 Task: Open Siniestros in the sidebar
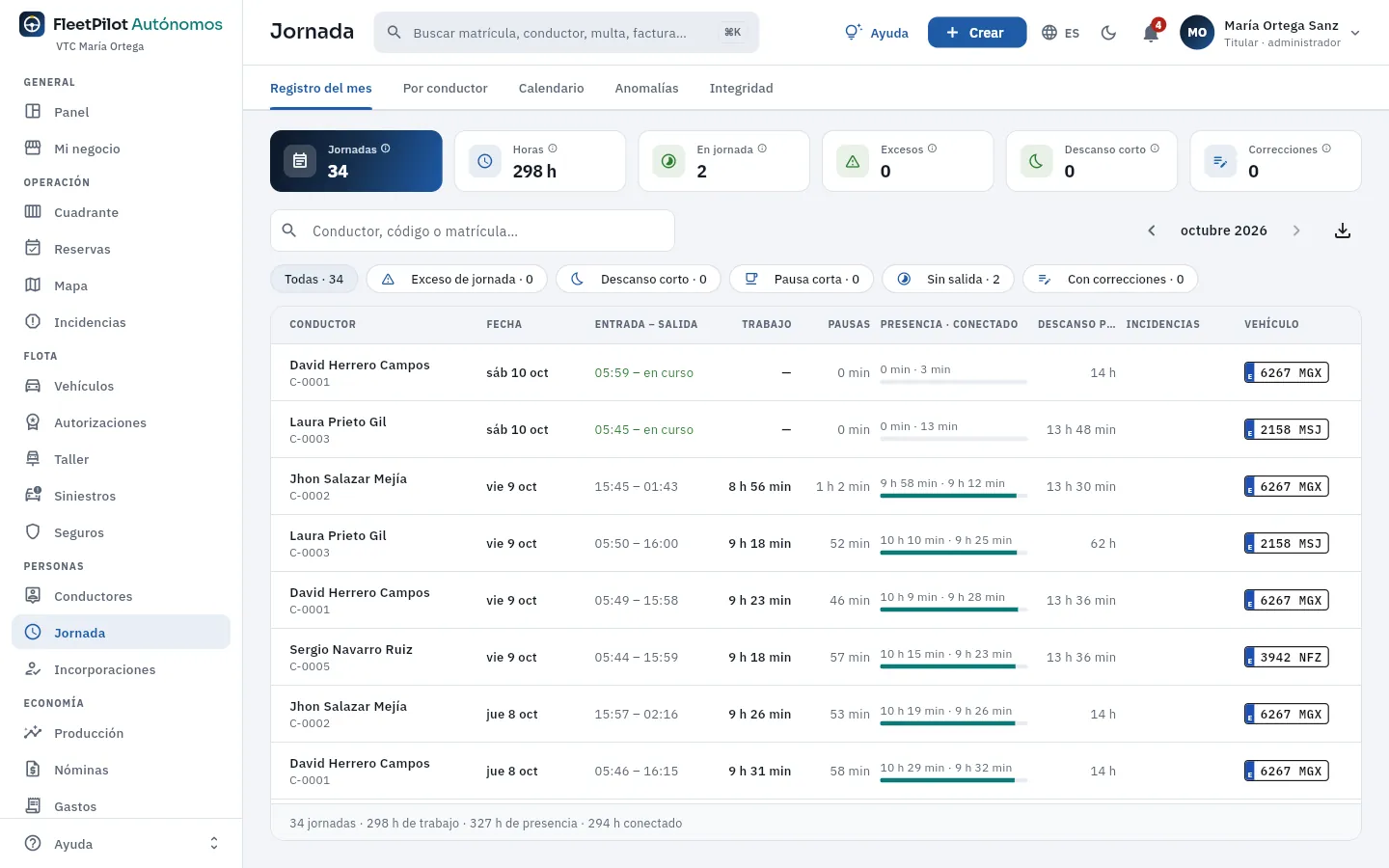point(121,496)
